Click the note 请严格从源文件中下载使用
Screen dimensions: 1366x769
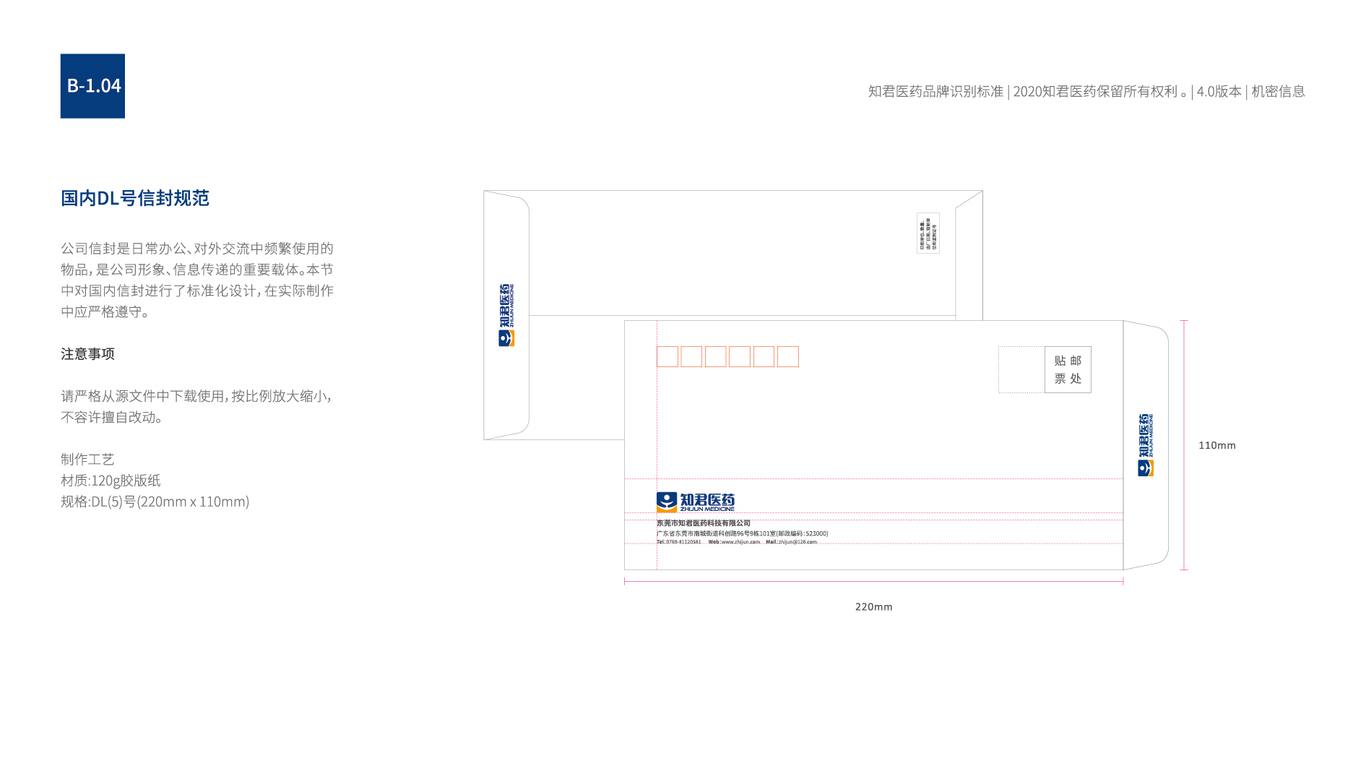coord(196,407)
